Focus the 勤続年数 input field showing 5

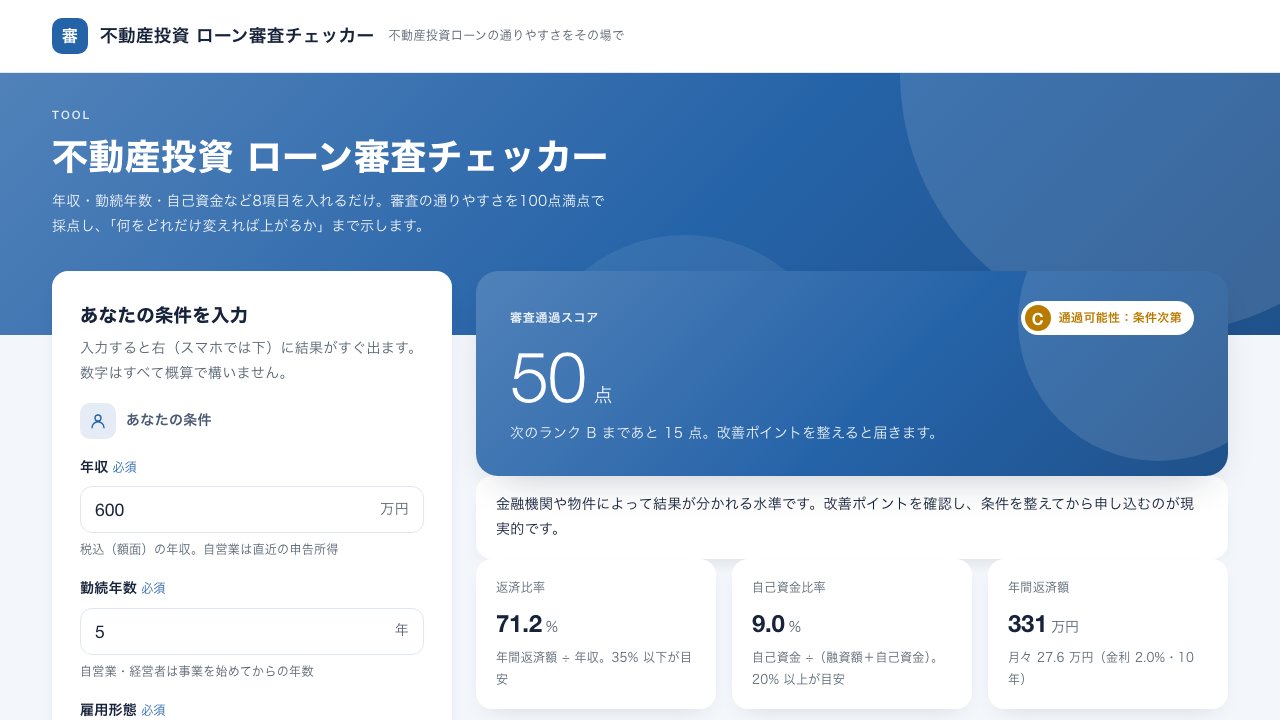tap(252, 632)
